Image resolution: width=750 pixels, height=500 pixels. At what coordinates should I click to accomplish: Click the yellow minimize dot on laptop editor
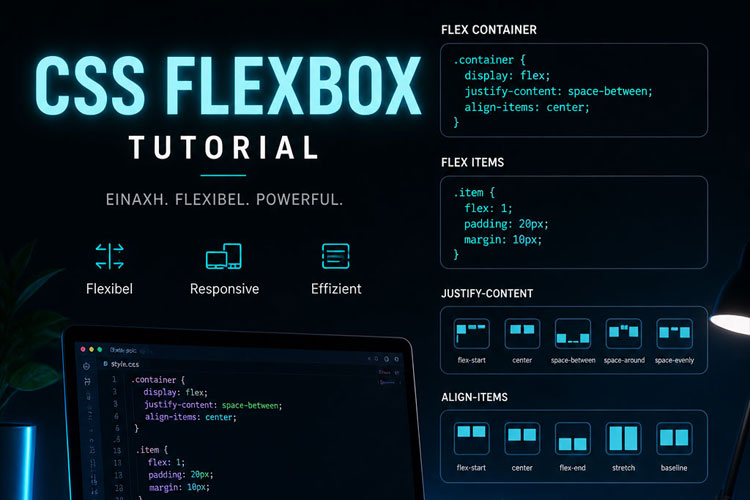tap(91, 349)
